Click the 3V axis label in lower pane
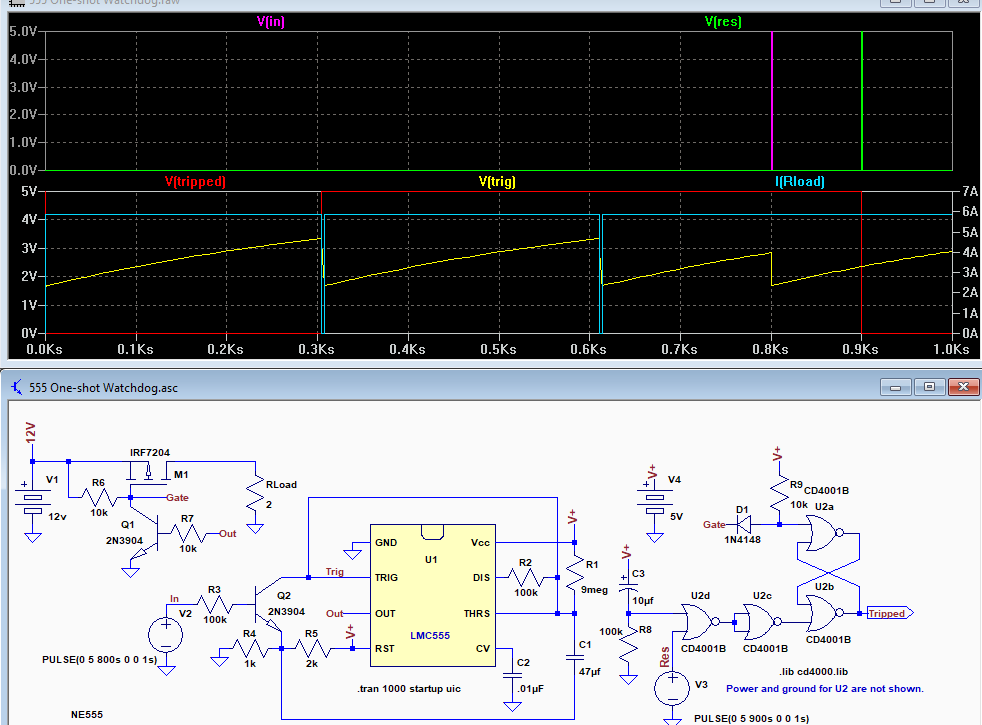 (29, 249)
